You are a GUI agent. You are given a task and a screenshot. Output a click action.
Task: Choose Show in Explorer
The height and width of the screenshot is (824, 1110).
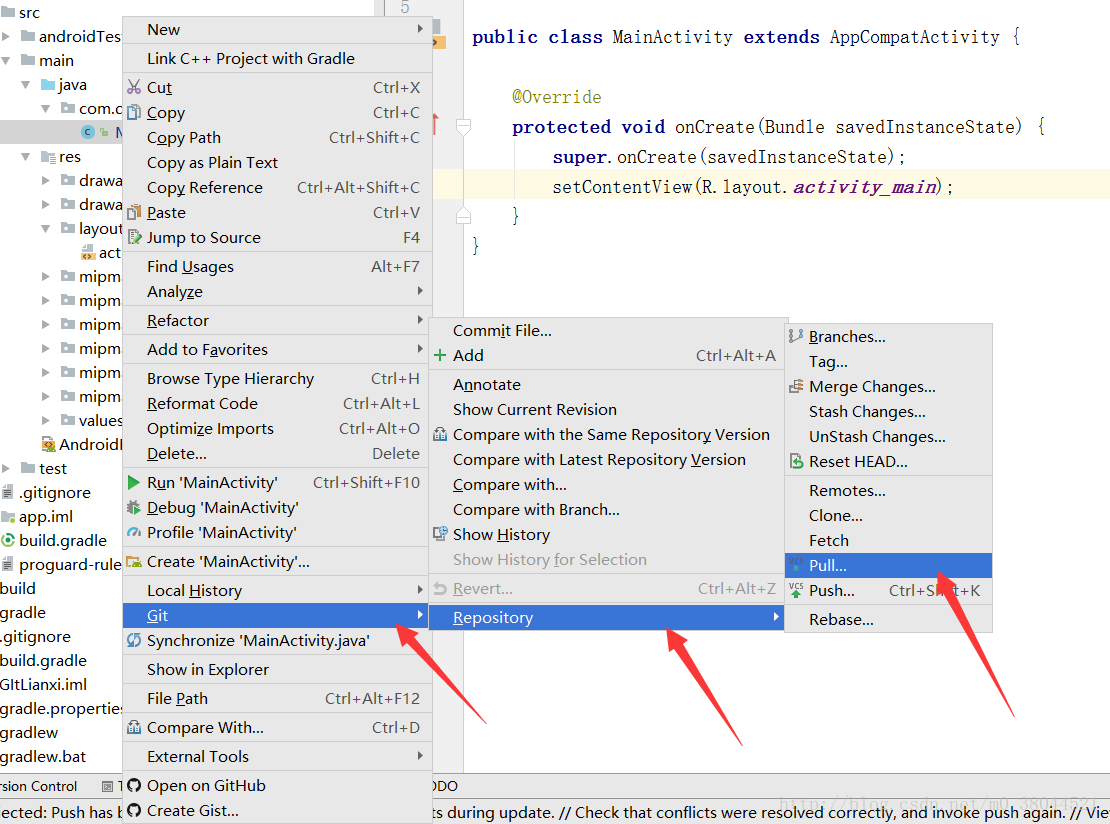[277, 670]
